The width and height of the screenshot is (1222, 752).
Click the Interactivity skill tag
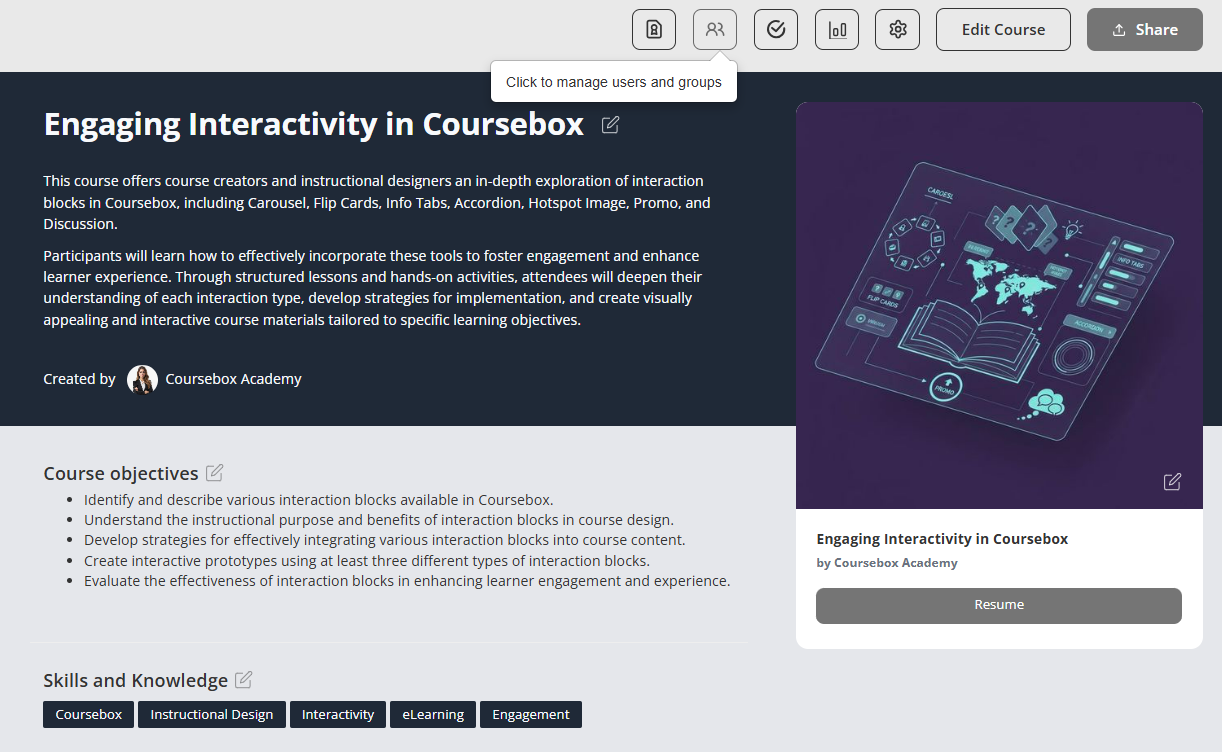[x=338, y=714]
